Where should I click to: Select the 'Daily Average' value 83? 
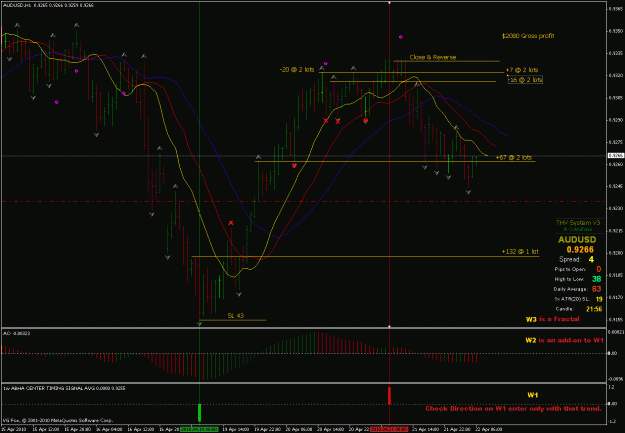coord(596,289)
